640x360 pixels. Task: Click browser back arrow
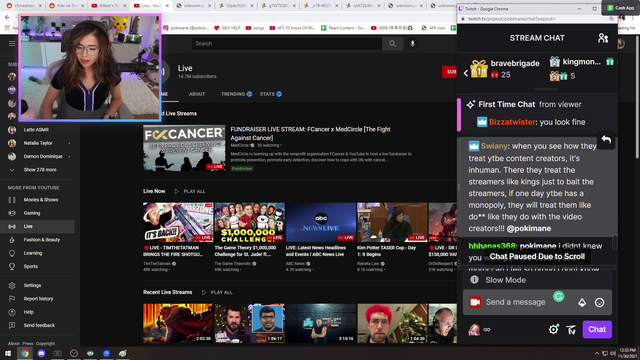tap(7, 17)
